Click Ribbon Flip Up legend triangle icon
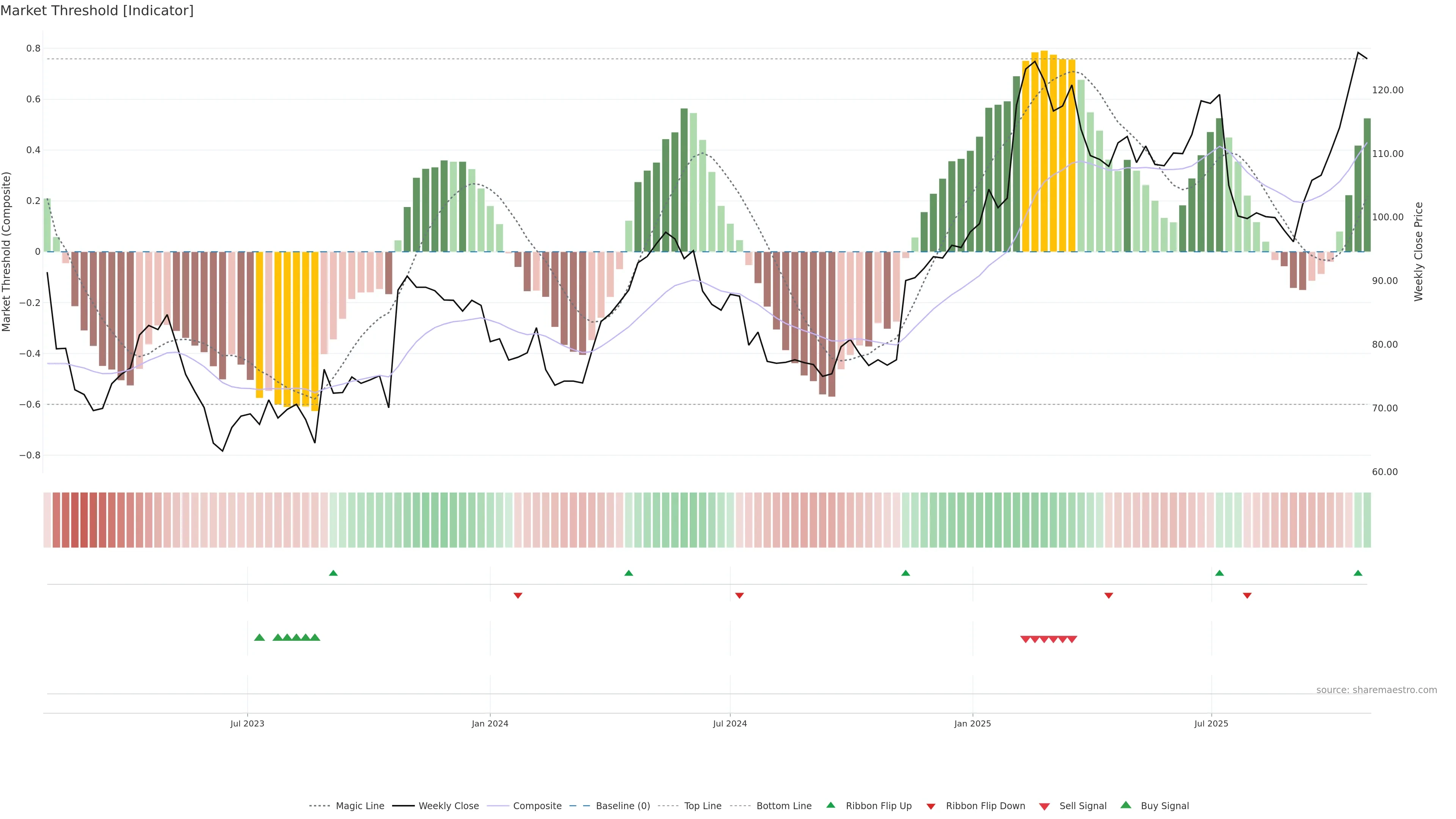This screenshot has height=819, width=1456. [830, 805]
